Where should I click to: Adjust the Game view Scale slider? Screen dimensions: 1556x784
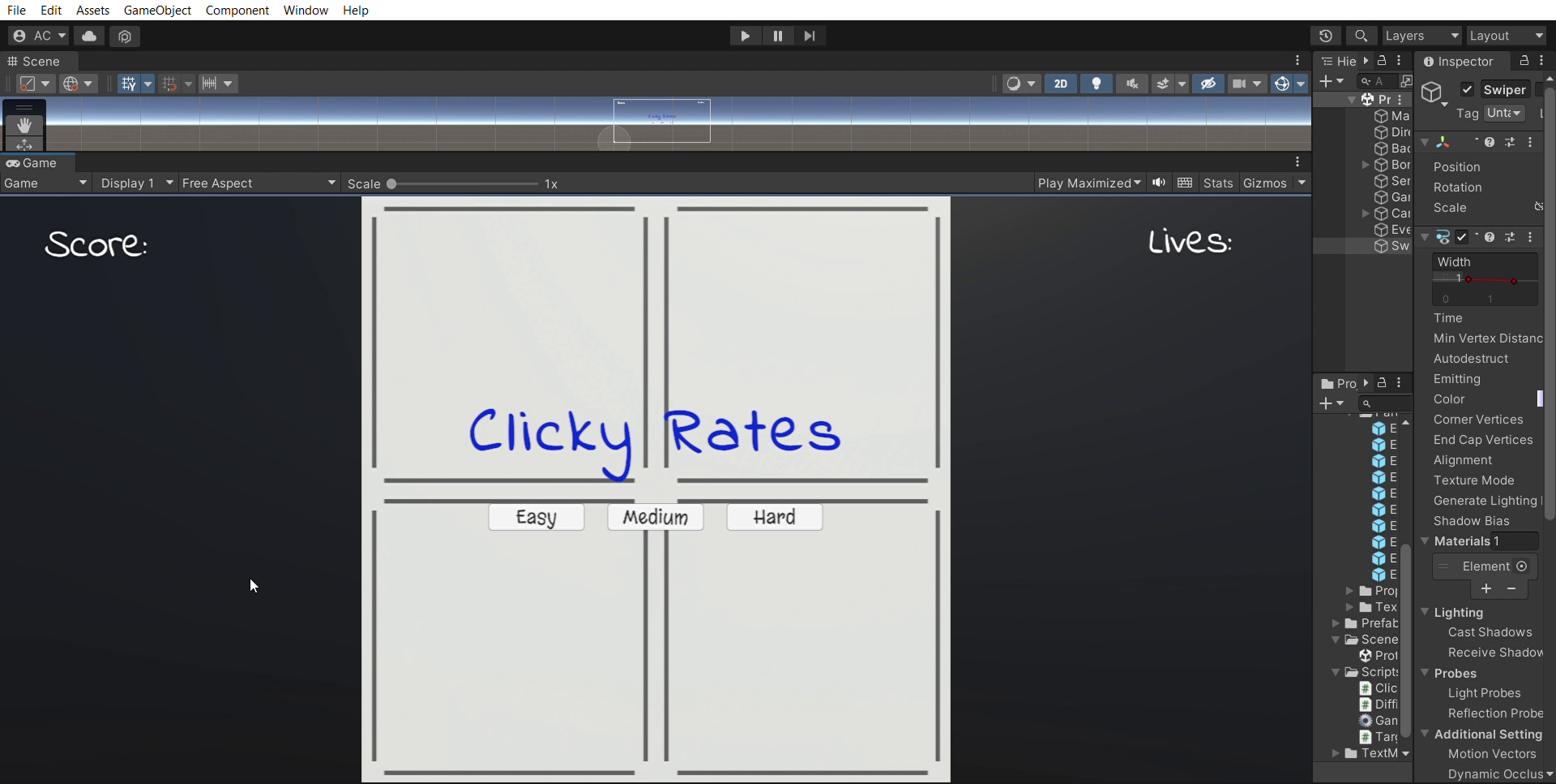(464, 184)
